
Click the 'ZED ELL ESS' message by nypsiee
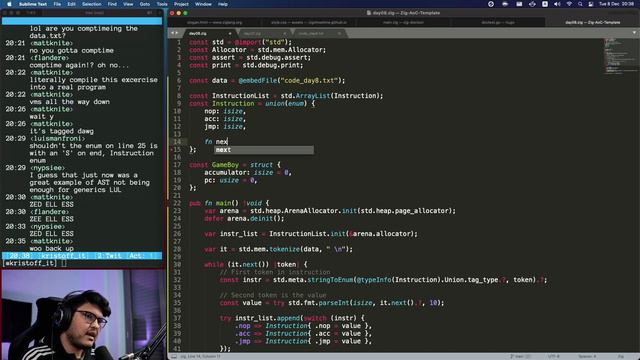tap(51, 234)
